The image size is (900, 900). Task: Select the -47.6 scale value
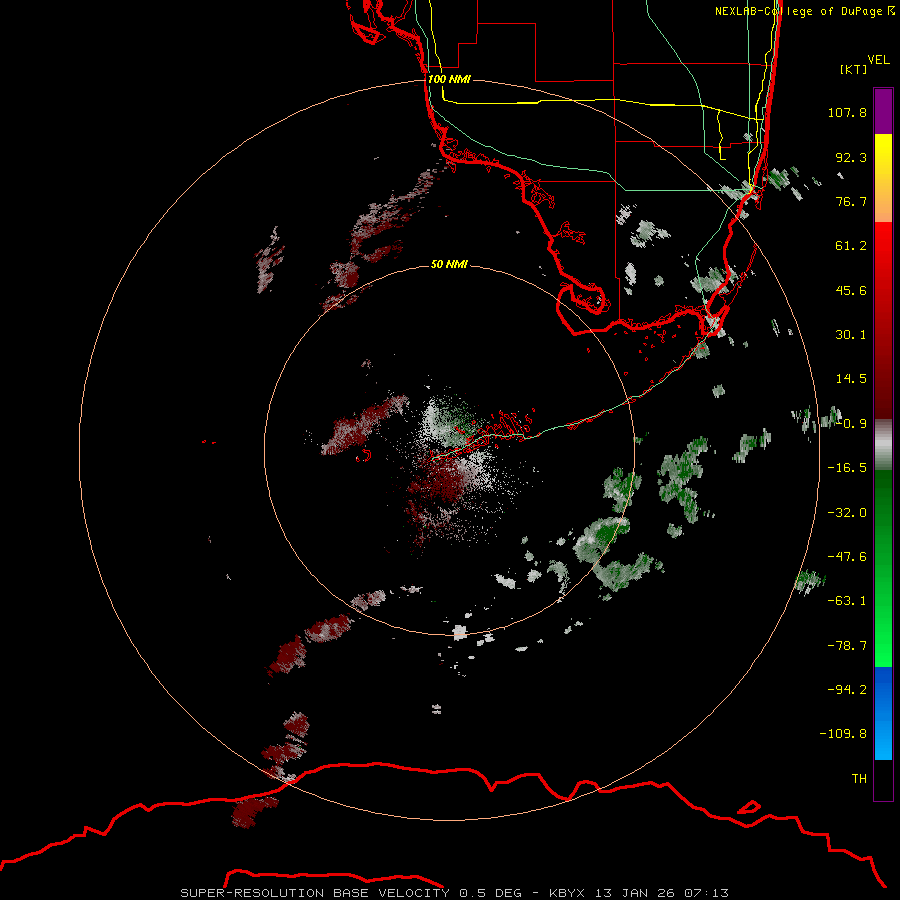coord(847,557)
